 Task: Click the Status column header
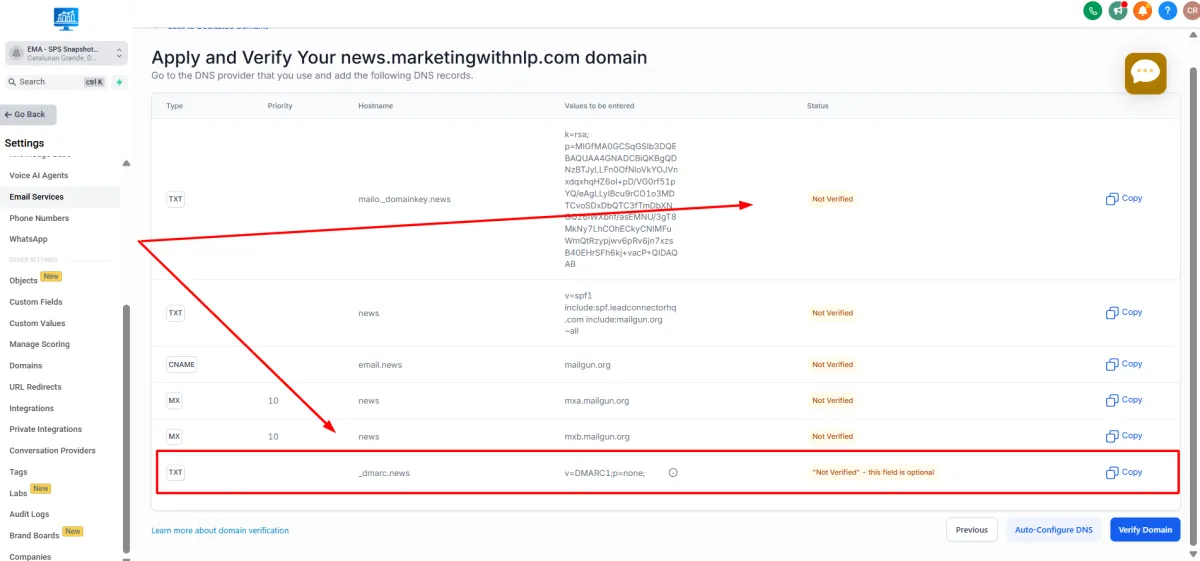818,105
